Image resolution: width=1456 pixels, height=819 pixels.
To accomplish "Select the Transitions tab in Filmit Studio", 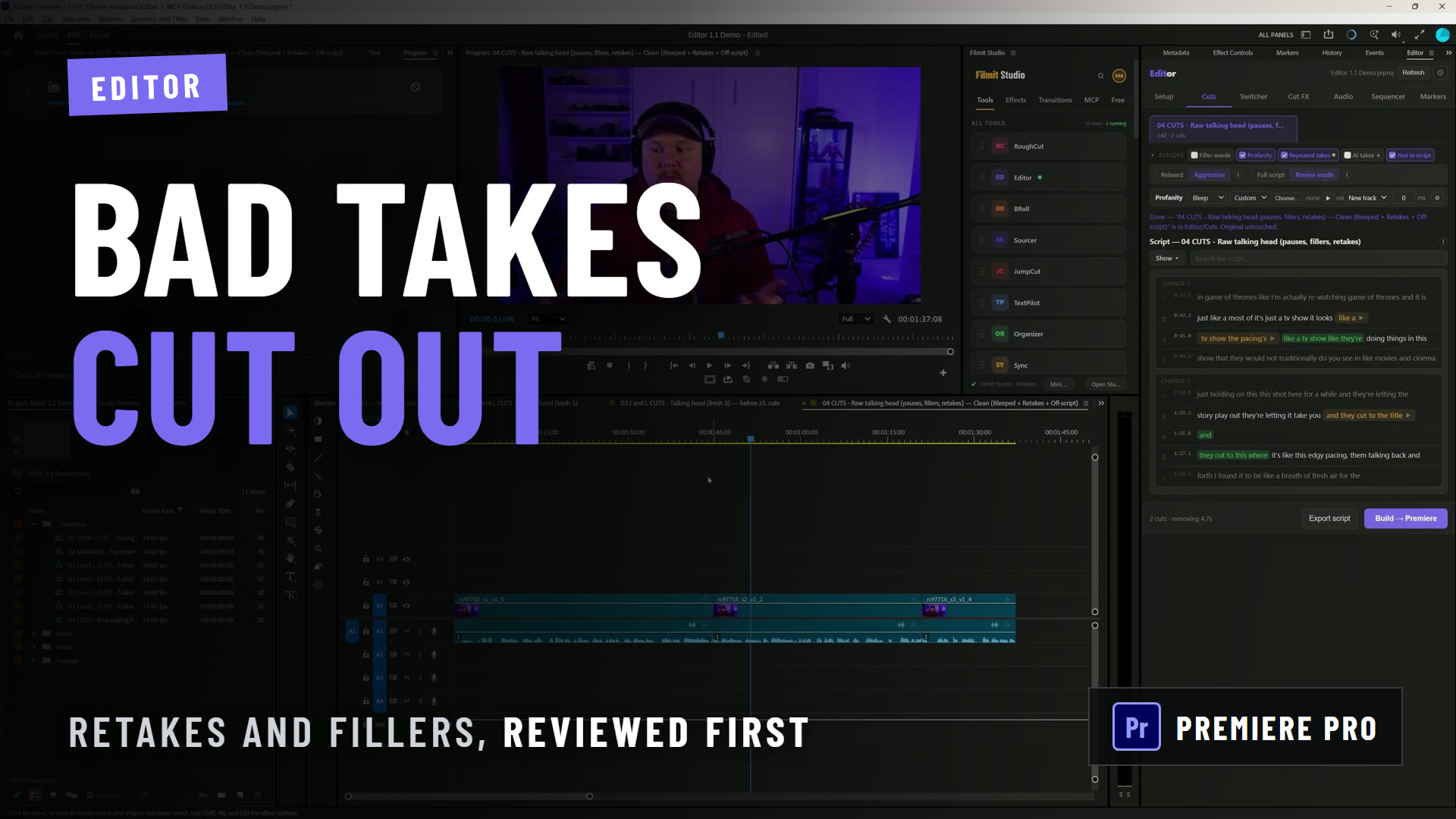I will 1055,100.
